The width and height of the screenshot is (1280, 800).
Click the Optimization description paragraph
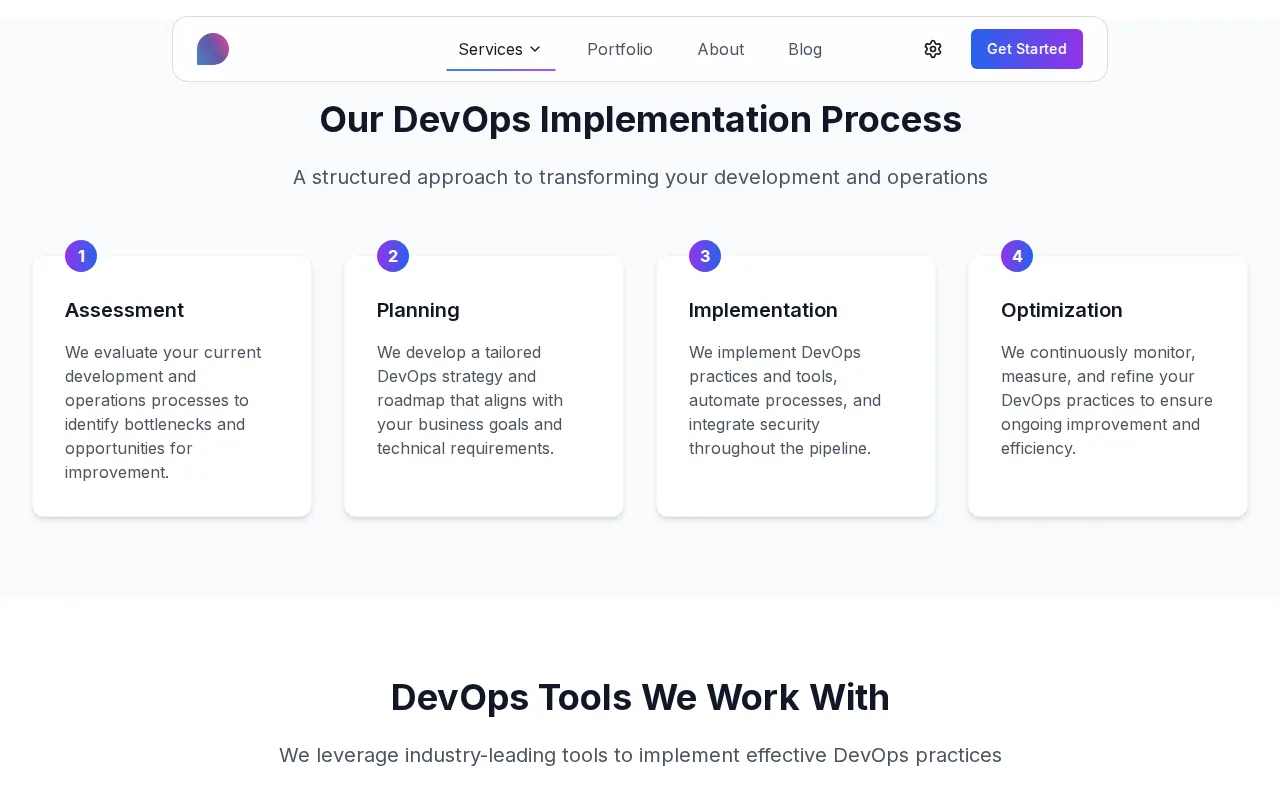coord(1107,400)
